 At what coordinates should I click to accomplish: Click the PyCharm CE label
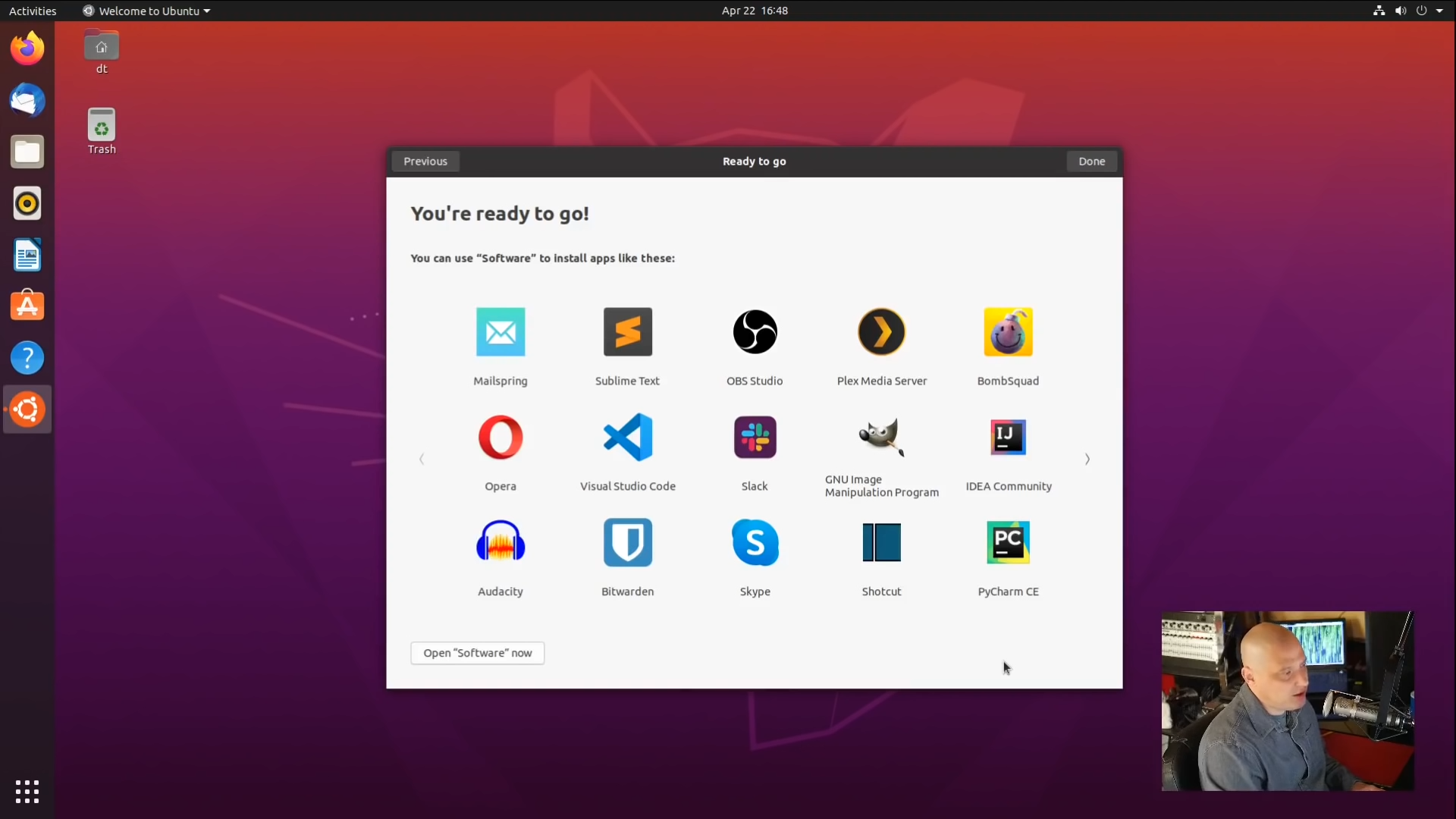point(1009,591)
